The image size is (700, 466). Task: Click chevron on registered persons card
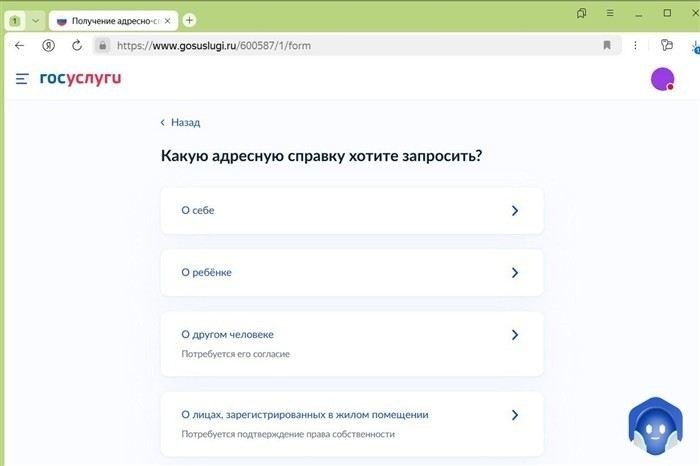point(515,415)
